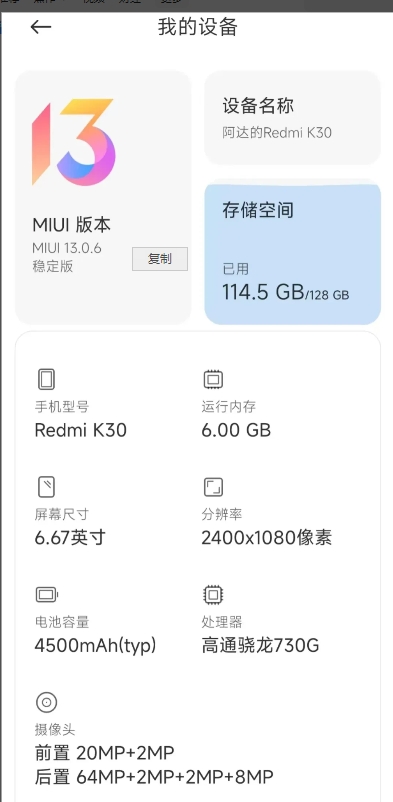
Task: Click the 后置 64MP camera spec line
Action: click(154, 777)
